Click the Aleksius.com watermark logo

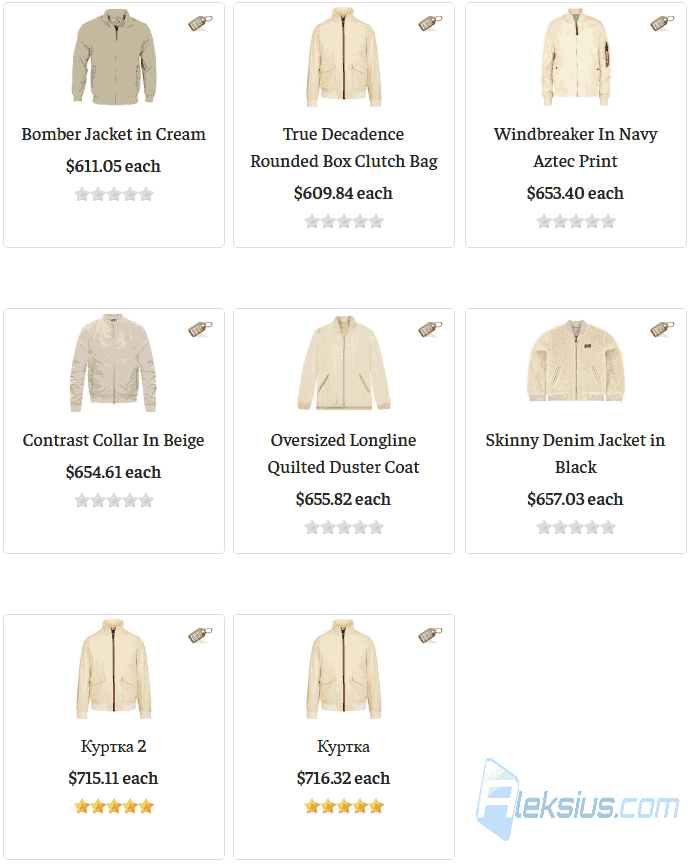[x=577, y=799]
